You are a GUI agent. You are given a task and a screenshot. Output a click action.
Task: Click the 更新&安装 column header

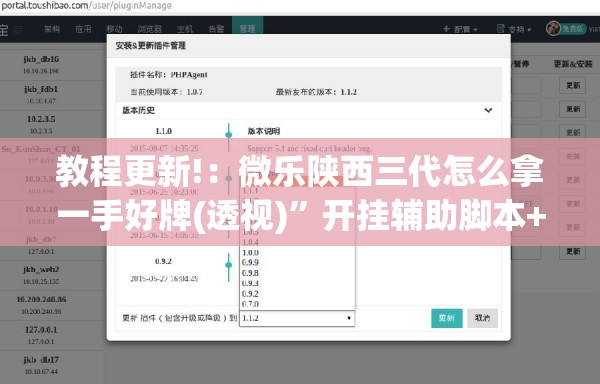(x=573, y=64)
